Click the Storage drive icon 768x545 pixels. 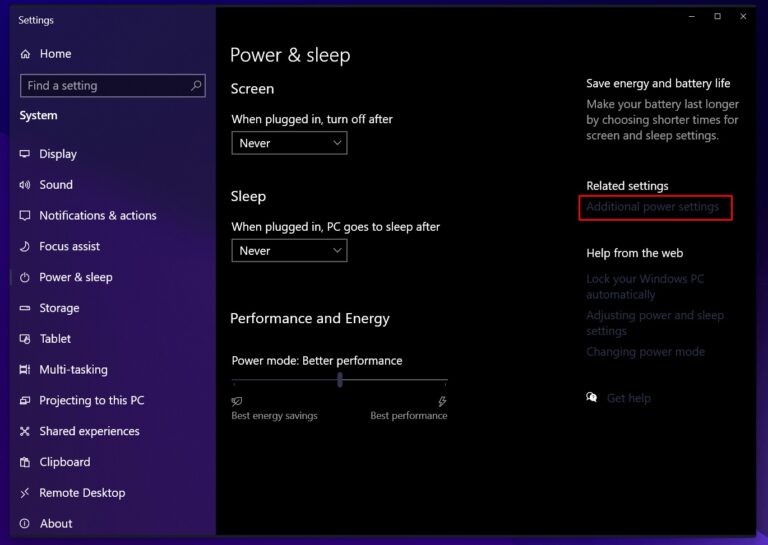pos(24,308)
